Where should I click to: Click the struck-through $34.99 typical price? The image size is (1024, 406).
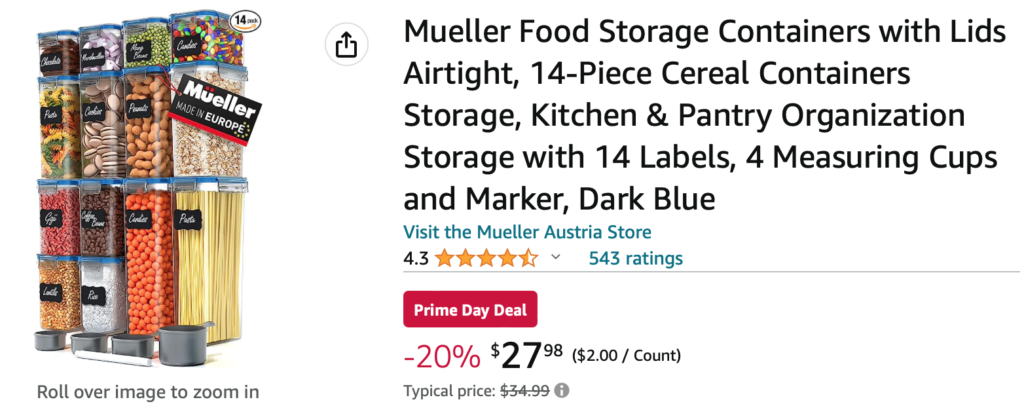(x=524, y=391)
